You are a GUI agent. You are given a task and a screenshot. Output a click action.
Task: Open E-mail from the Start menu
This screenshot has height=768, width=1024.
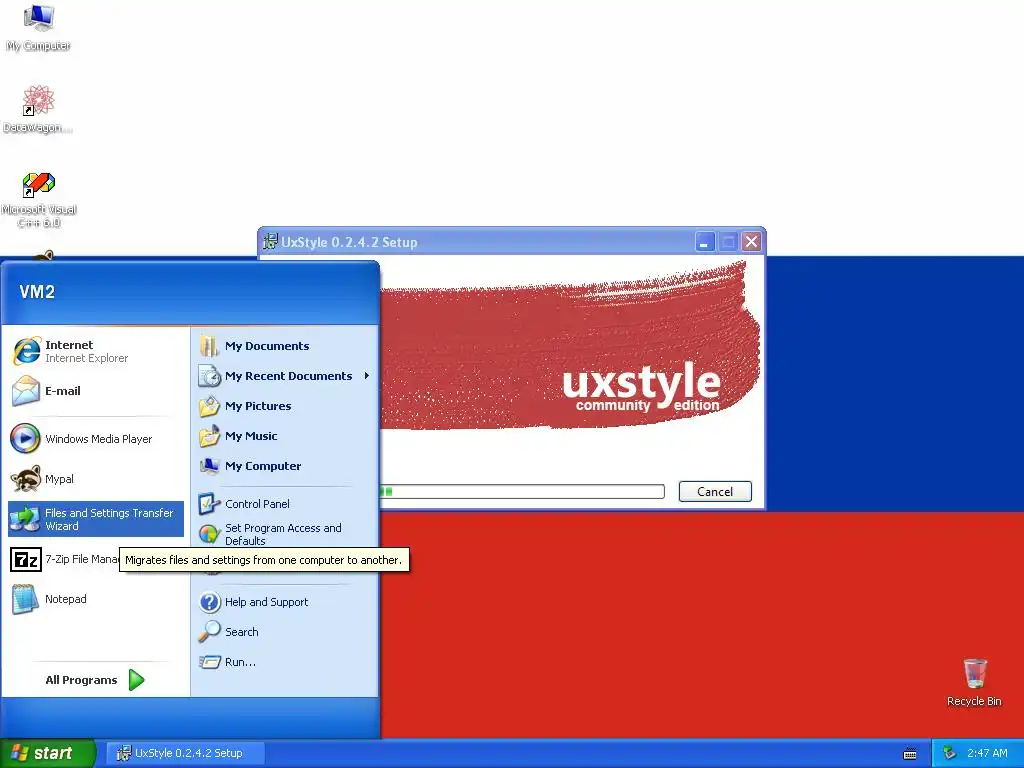click(x=96, y=391)
